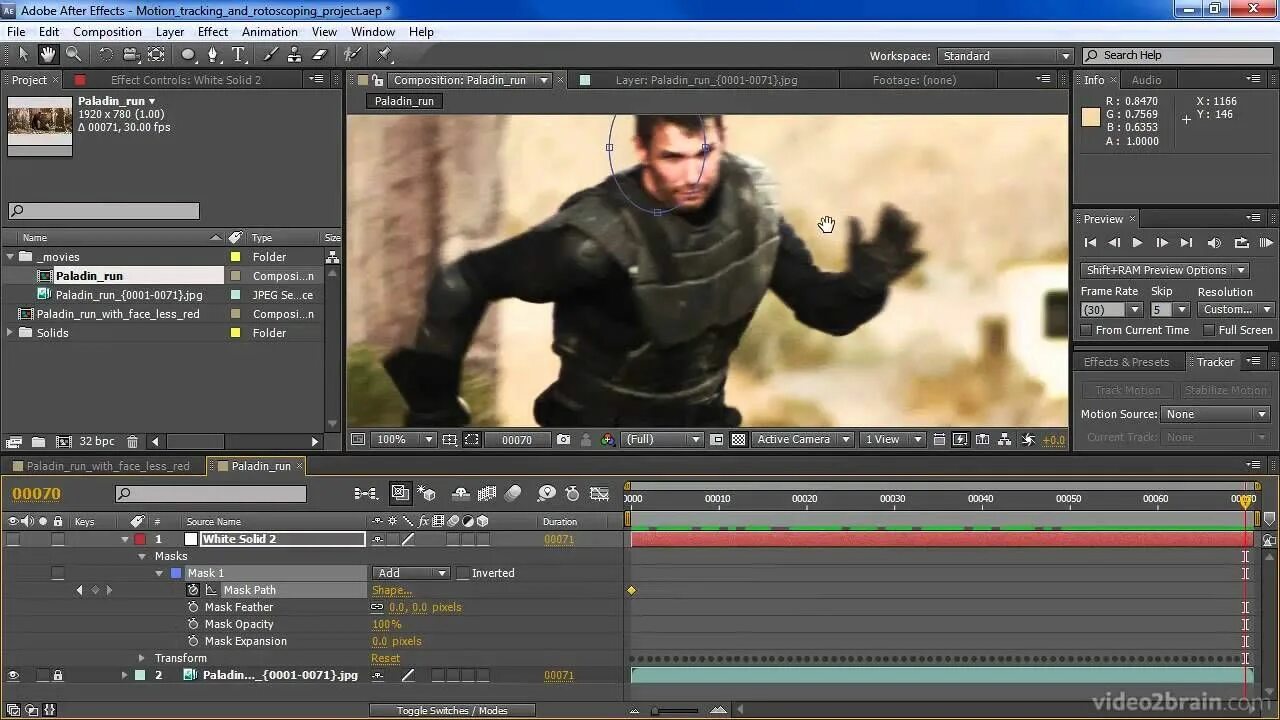Open grid and guide options icon
Screen dimensions: 1280x720
pyautogui.click(x=450, y=439)
